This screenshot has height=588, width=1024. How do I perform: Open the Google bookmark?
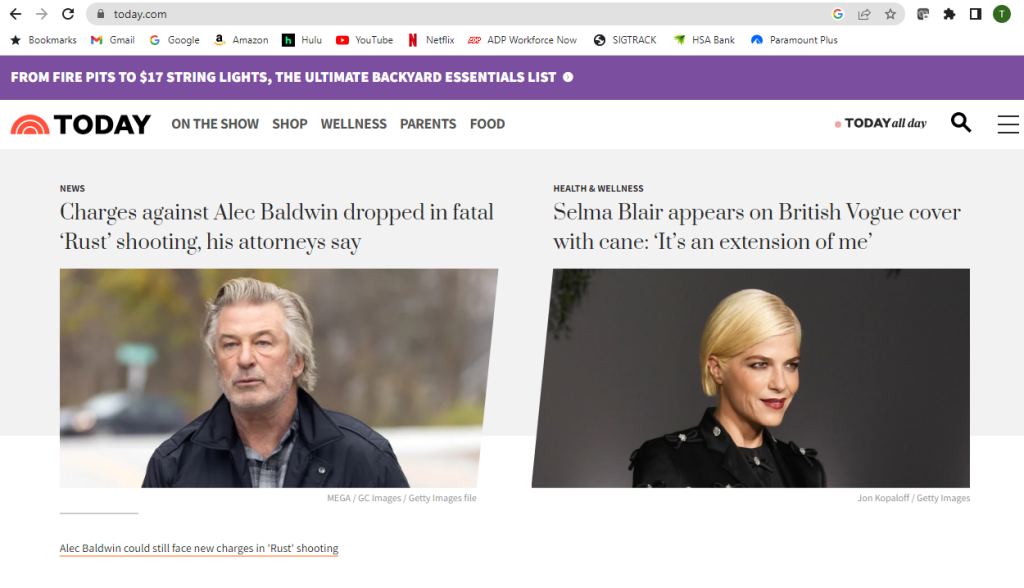(174, 40)
